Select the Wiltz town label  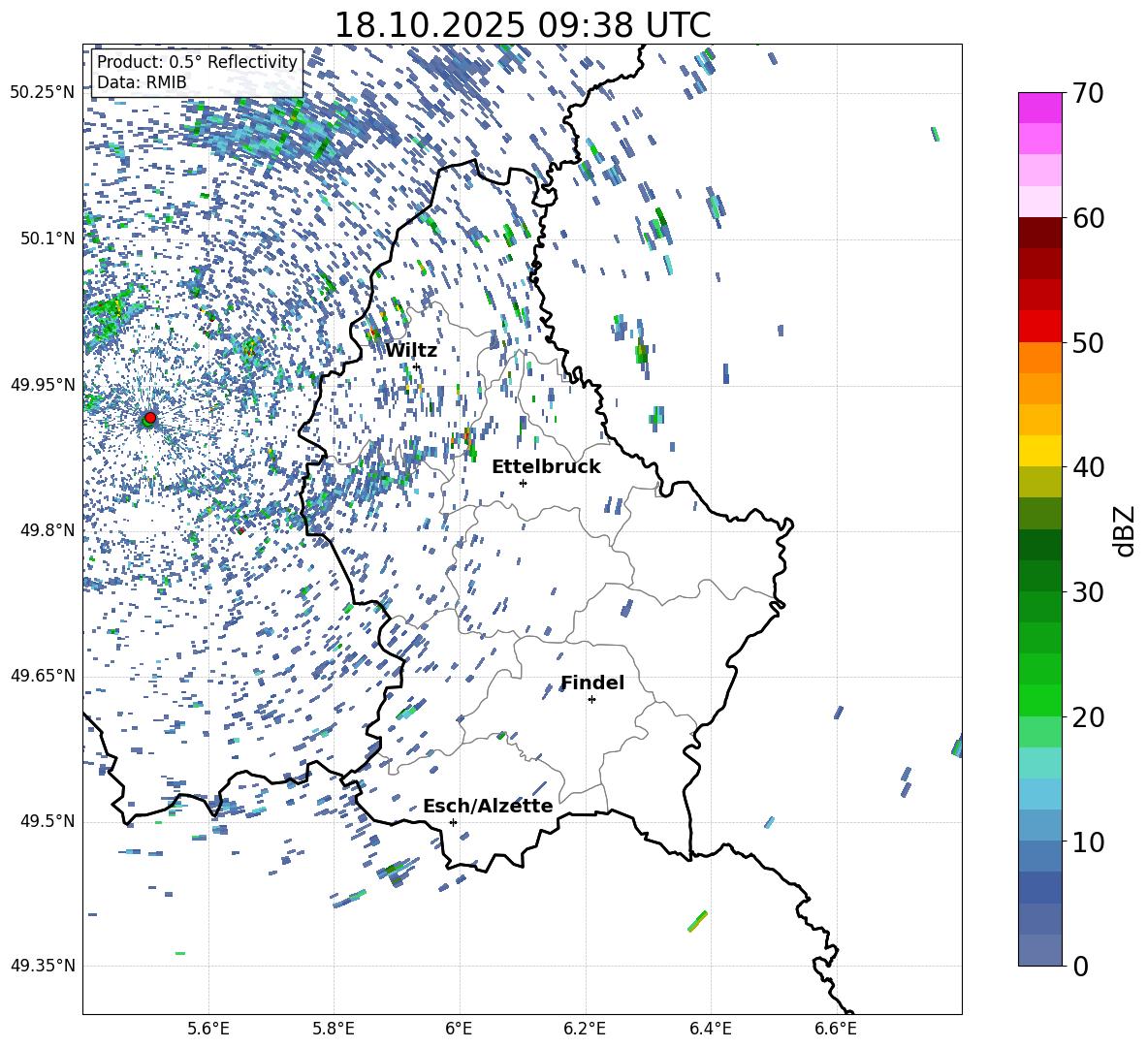pos(411,350)
